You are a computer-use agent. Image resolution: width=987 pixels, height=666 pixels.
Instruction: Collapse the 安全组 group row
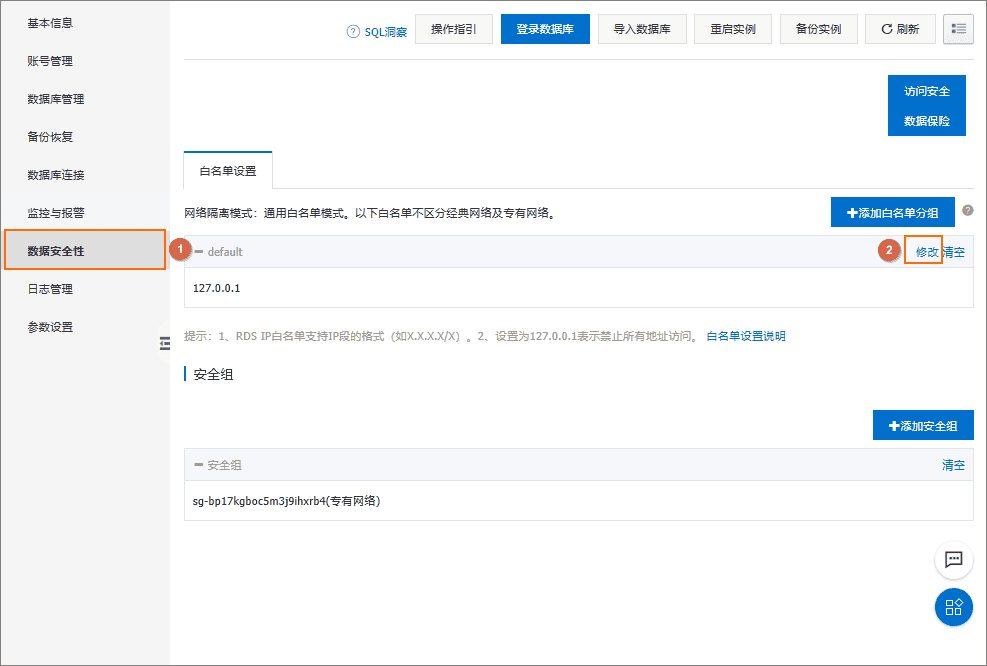199,465
